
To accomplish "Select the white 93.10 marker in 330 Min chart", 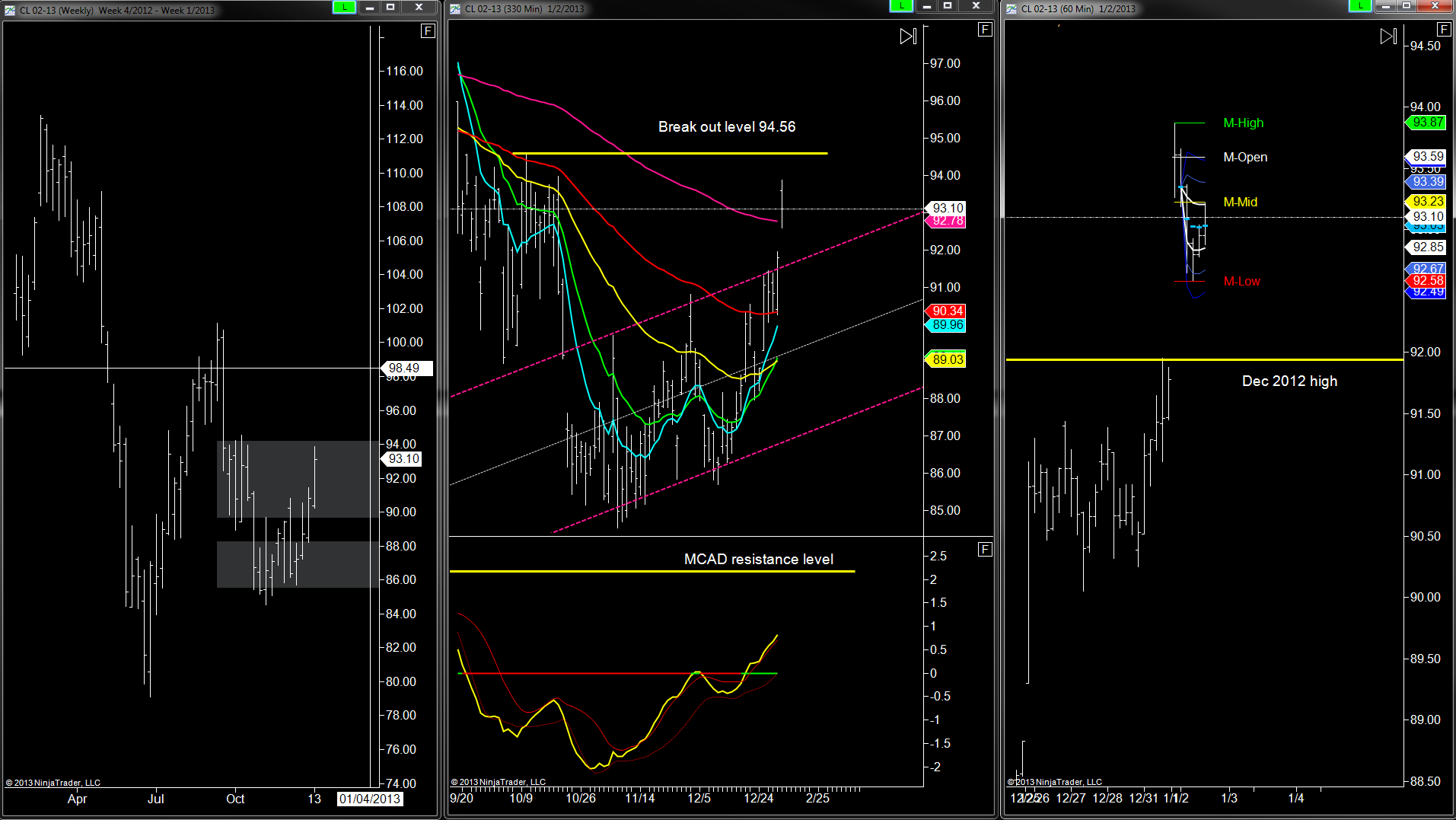I will (x=945, y=208).
